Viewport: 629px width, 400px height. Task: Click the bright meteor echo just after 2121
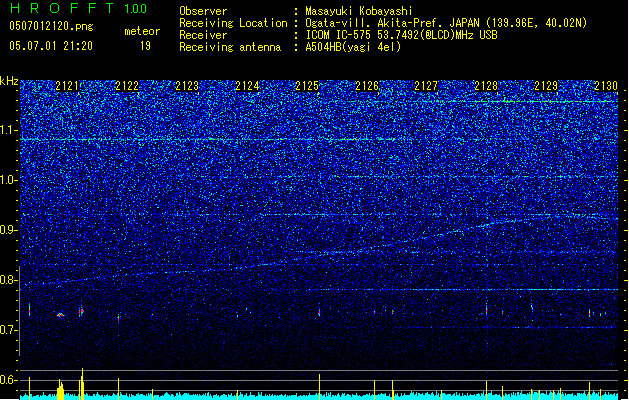point(81,311)
